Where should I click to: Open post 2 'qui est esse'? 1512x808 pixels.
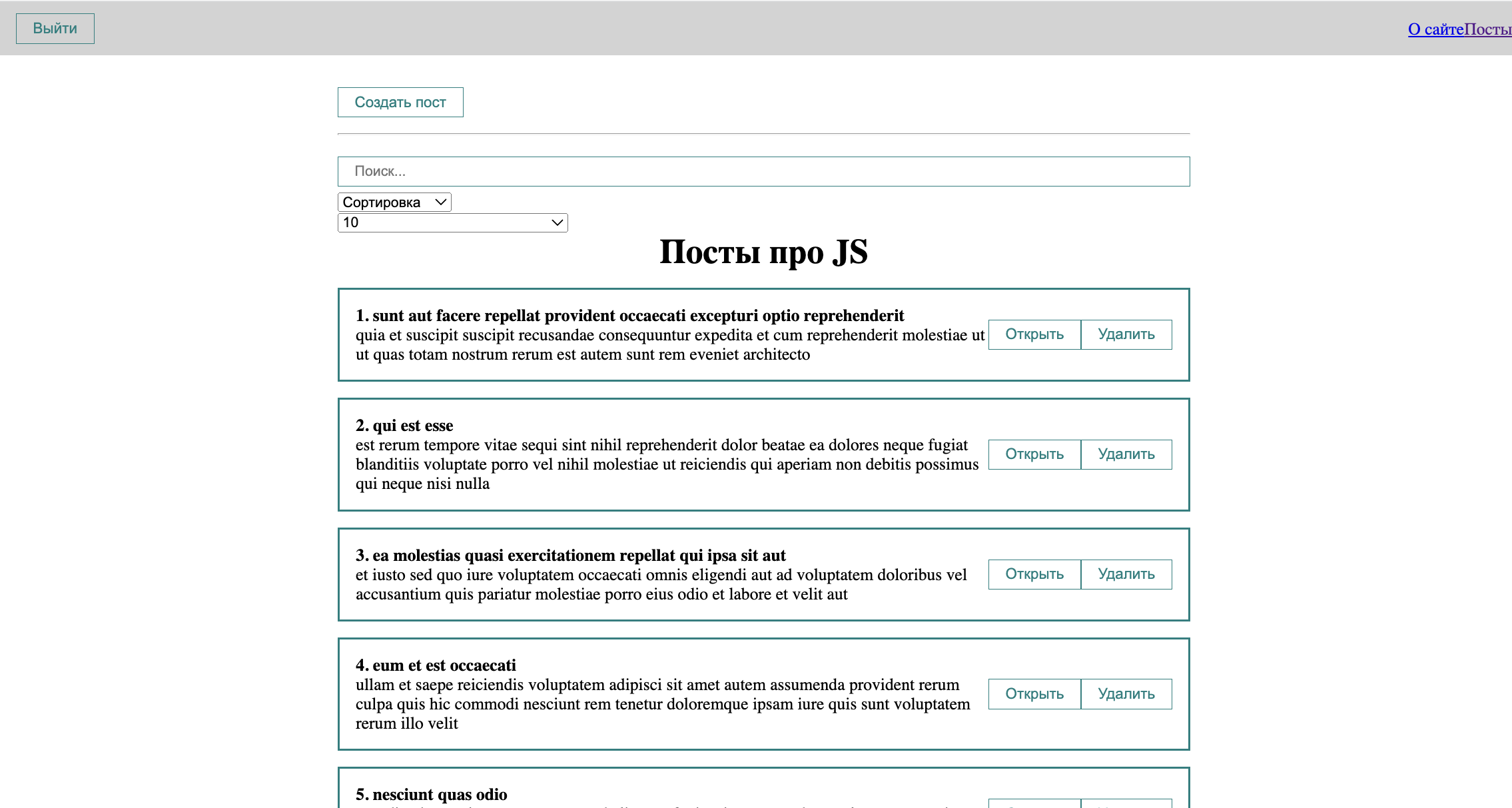click(x=1034, y=454)
